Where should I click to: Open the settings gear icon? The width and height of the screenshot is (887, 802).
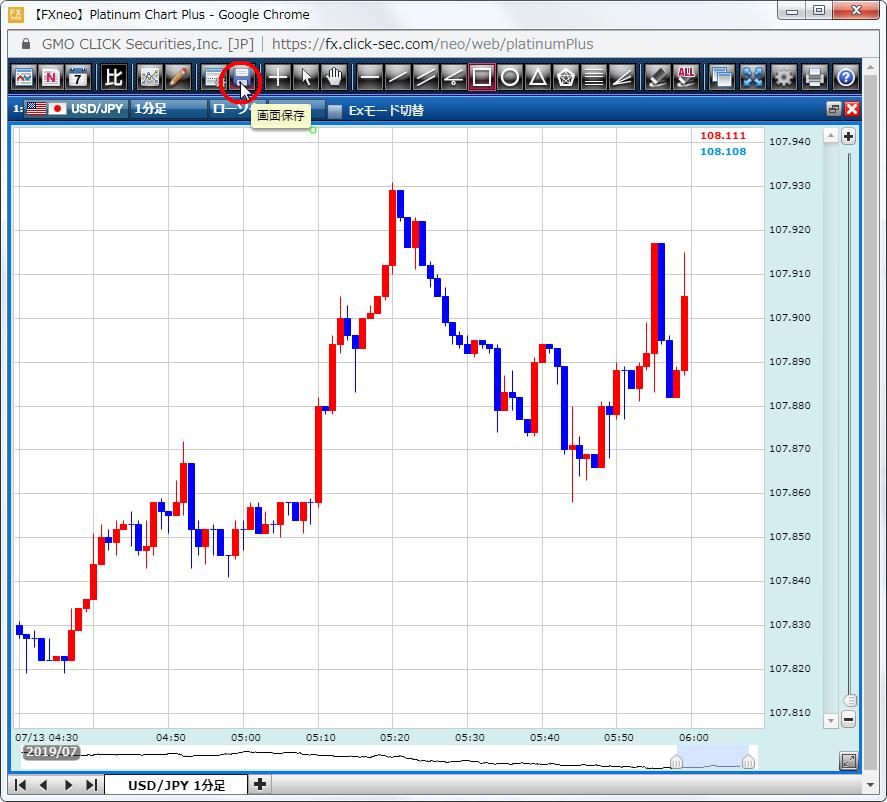tap(783, 77)
